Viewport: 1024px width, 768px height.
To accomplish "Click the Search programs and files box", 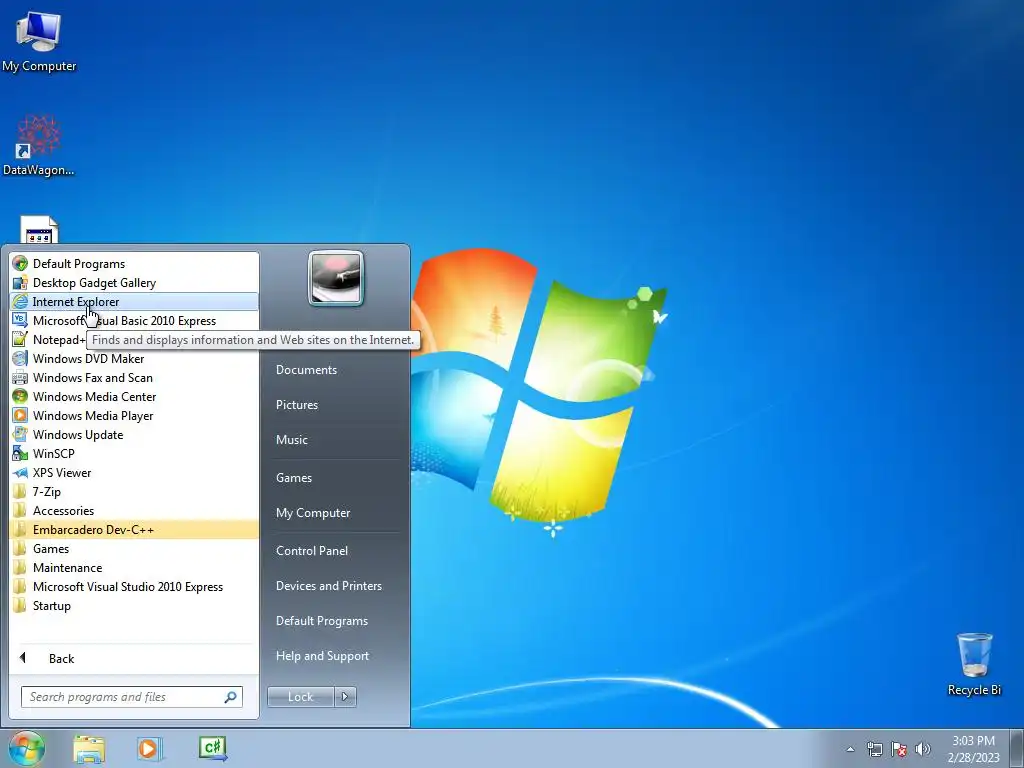I will [131, 697].
